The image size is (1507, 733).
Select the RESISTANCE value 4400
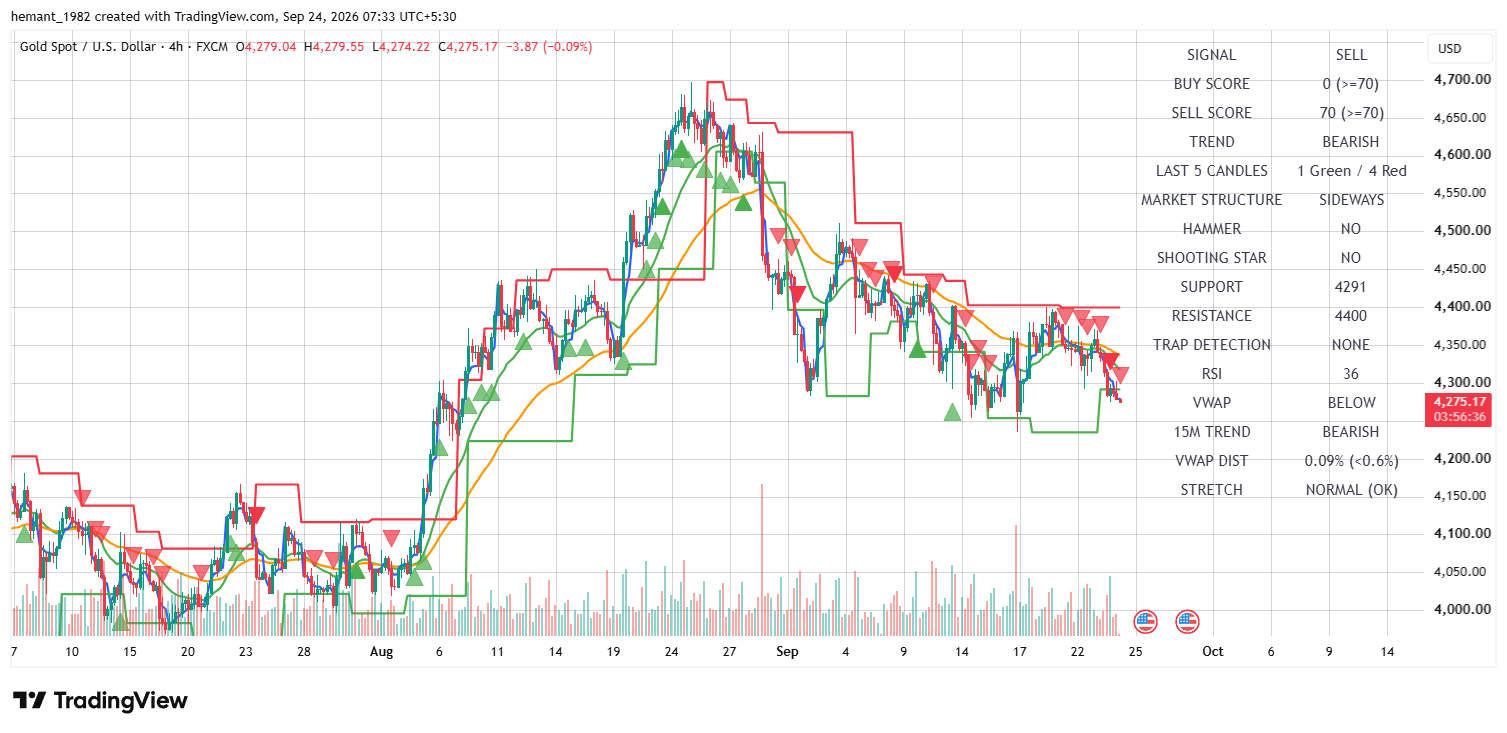pyautogui.click(x=1351, y=316)
